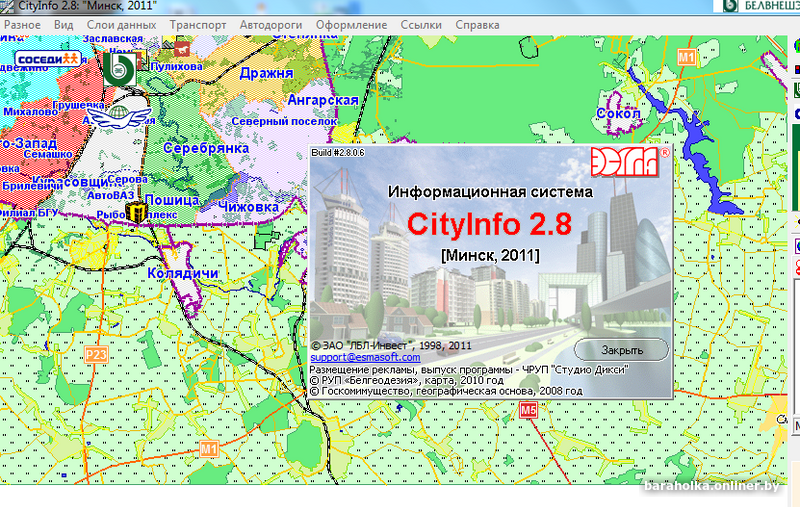
Task: Click the Колядичи label on the map
Action: (x=183, y=273)
